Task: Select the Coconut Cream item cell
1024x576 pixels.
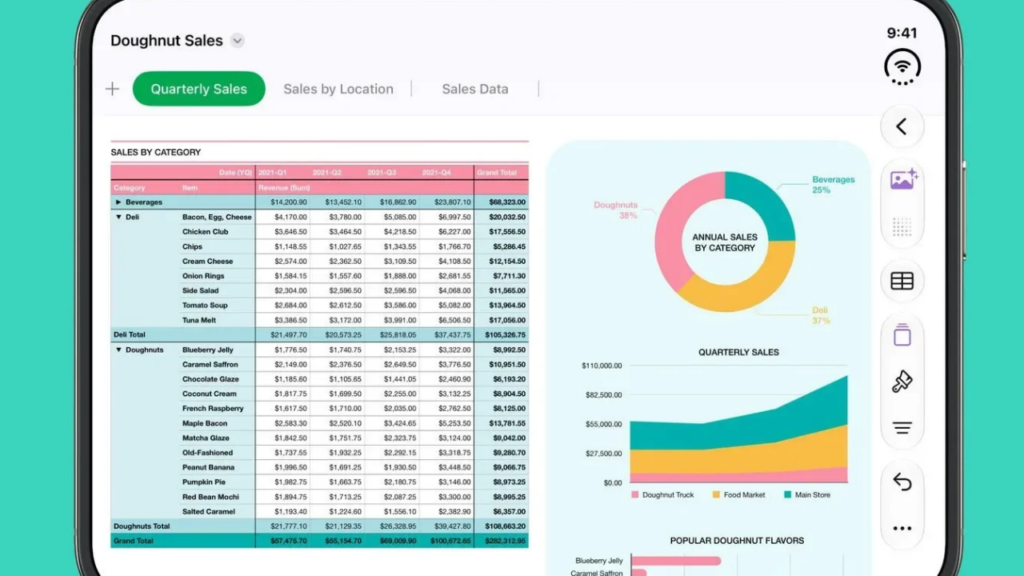Action: tap(217, 394)
